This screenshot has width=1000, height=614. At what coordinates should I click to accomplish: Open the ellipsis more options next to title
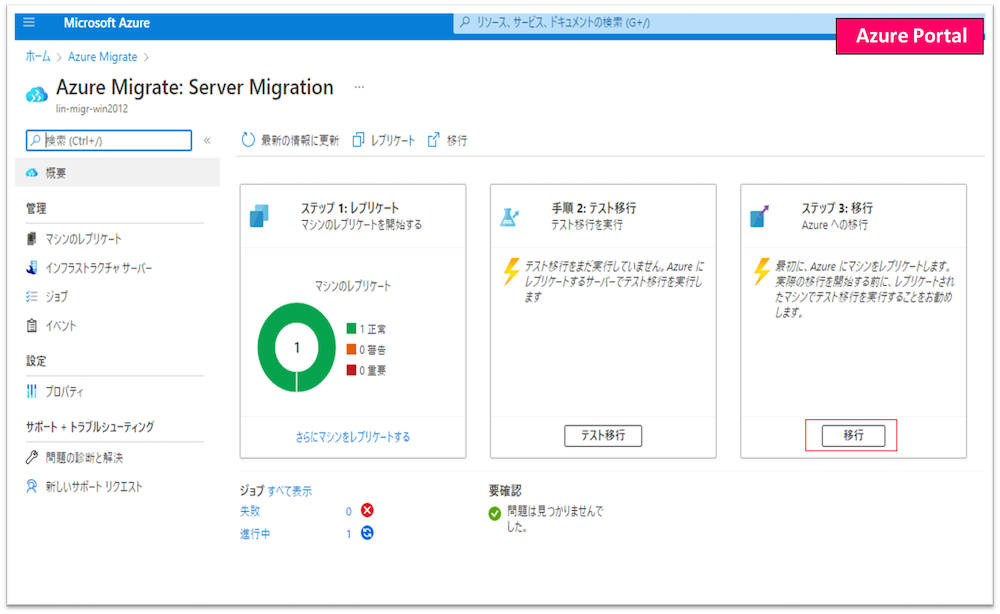tap(359, 87)
